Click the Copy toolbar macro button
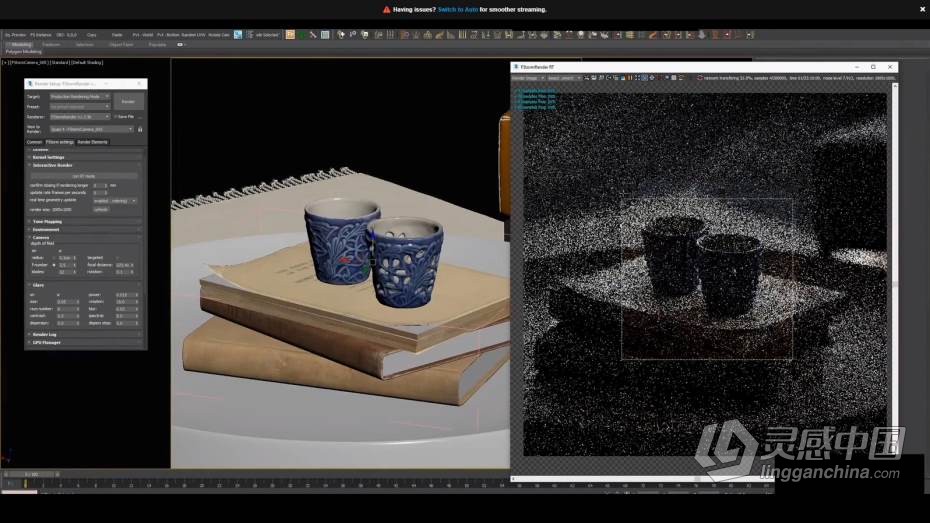The height and width of the screenshot is (523, 930). pyautogui.click(x=91, y=35)
